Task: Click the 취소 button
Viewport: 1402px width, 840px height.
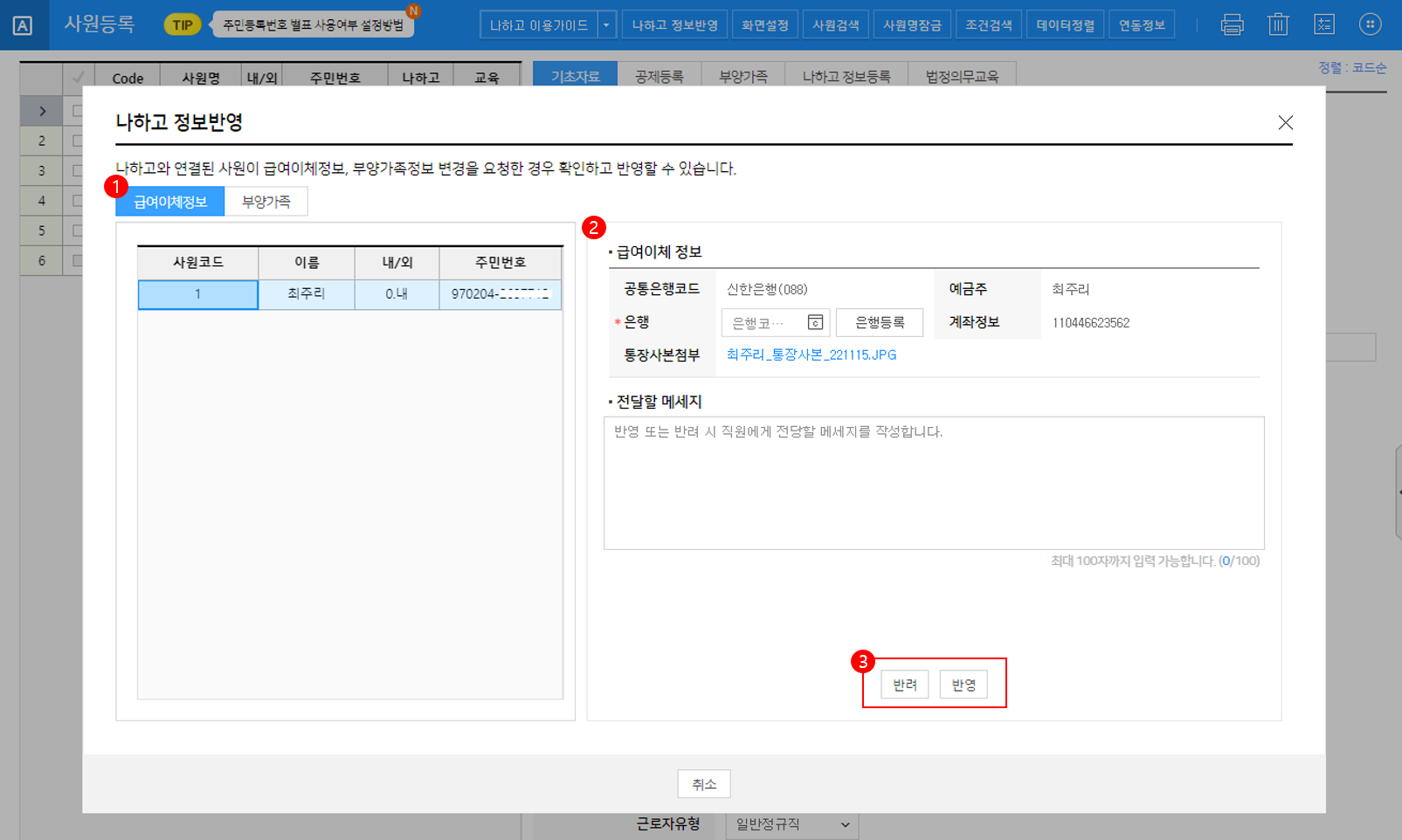Action: [x=704, y=784]
